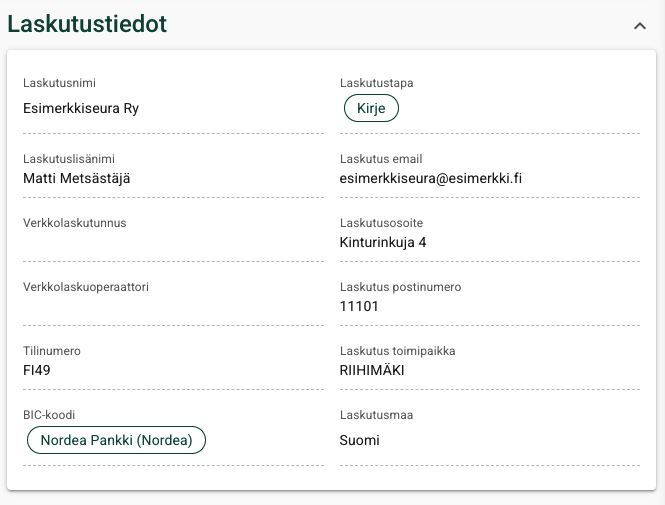Click the Suomi country value
The height and width of the screenshot is (505, 665).
pyautogui.click(x=359, y=440)
